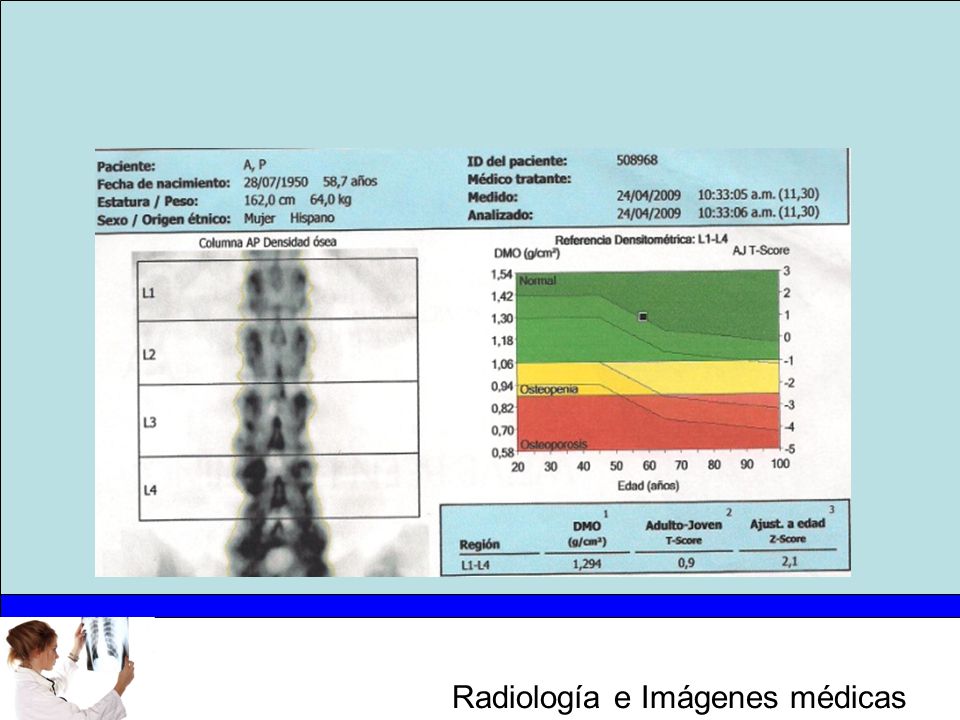Click the 'Referencia Densitométrica: L1-L4' chart title

tap(641, 240)
